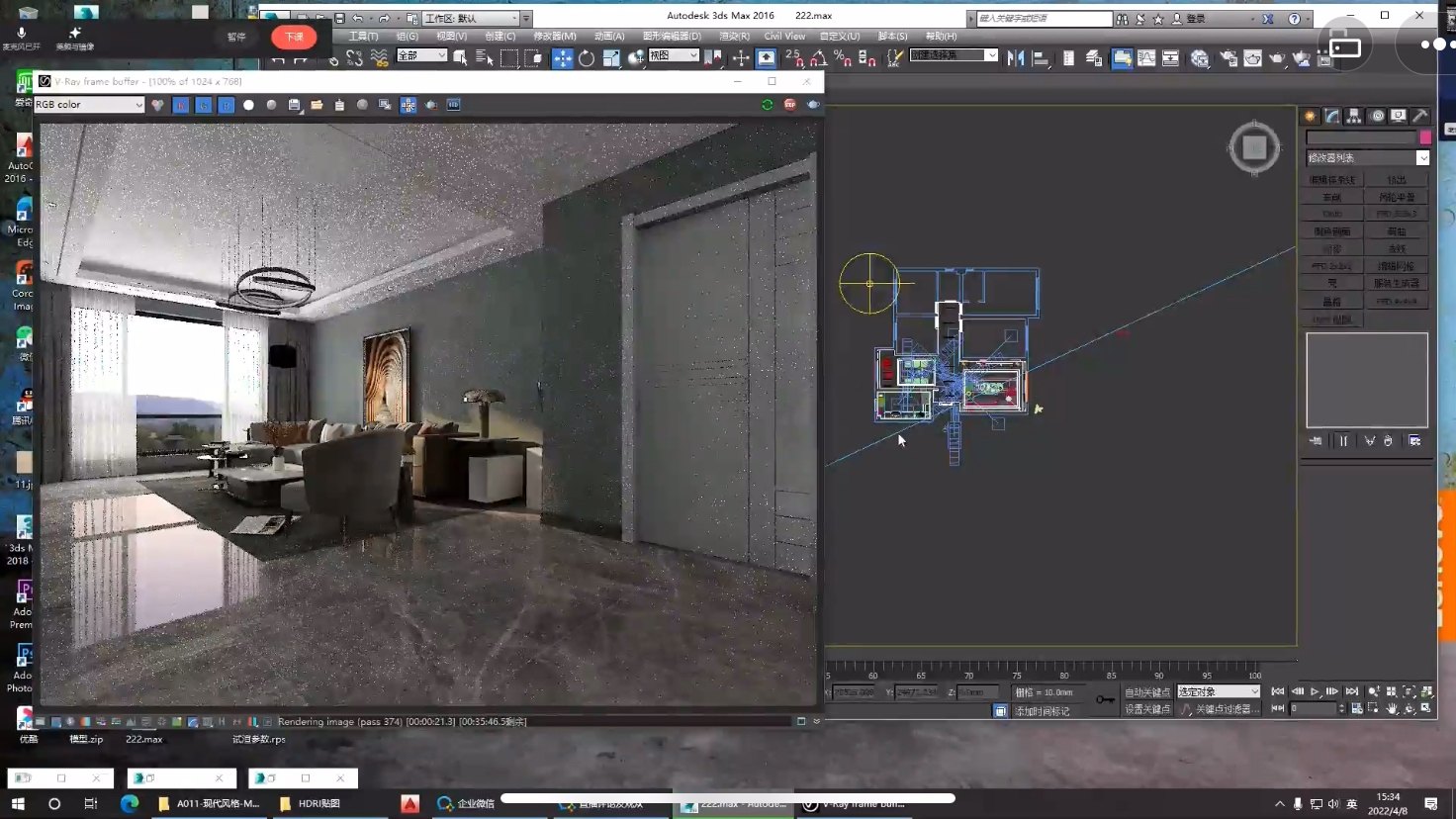1456x819 pixels.
Task: Open Rendered Frame Window icon
Action: tap(1253, 58)
